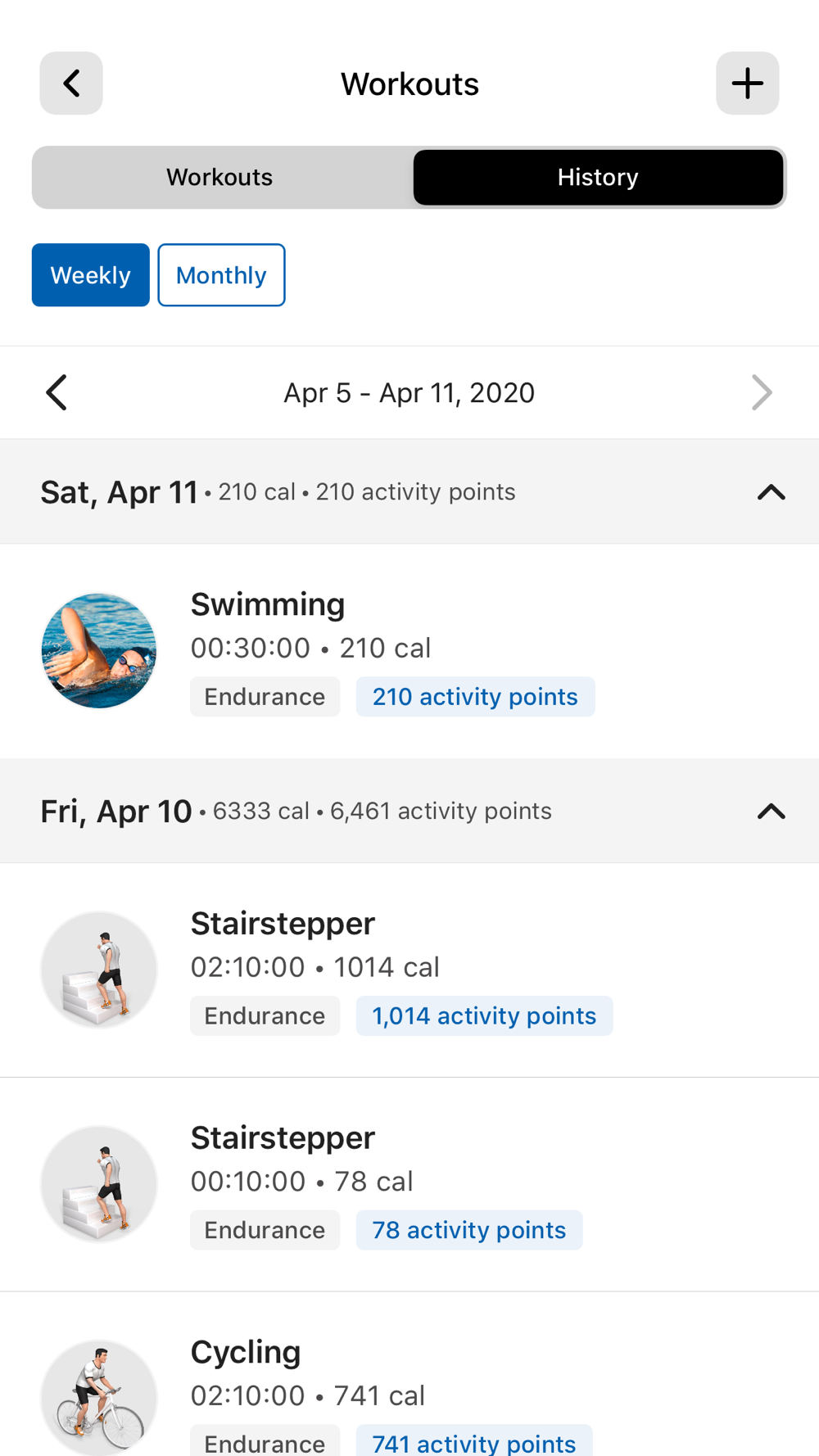Switch to Weekly history view

click(x=91, y=275)
